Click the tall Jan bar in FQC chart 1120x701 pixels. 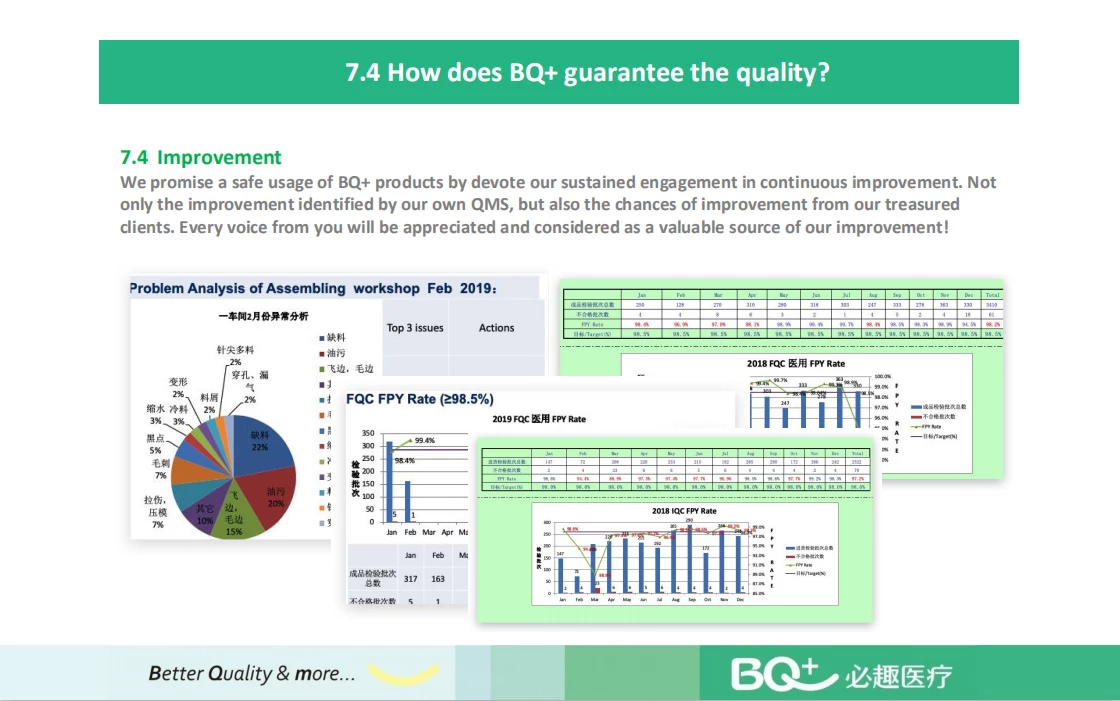tap(389, 482)
